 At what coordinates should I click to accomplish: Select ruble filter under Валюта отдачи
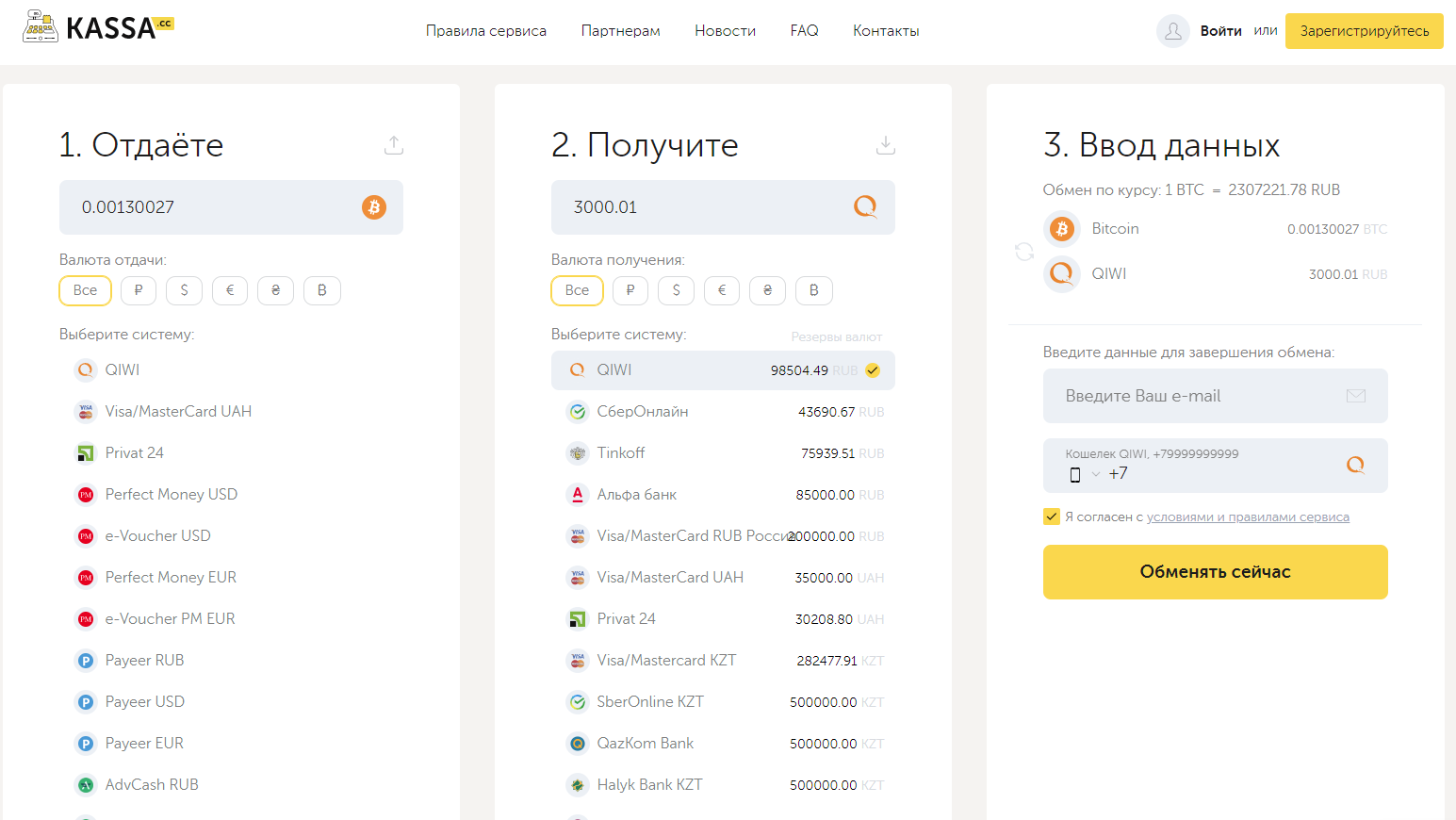139,290
